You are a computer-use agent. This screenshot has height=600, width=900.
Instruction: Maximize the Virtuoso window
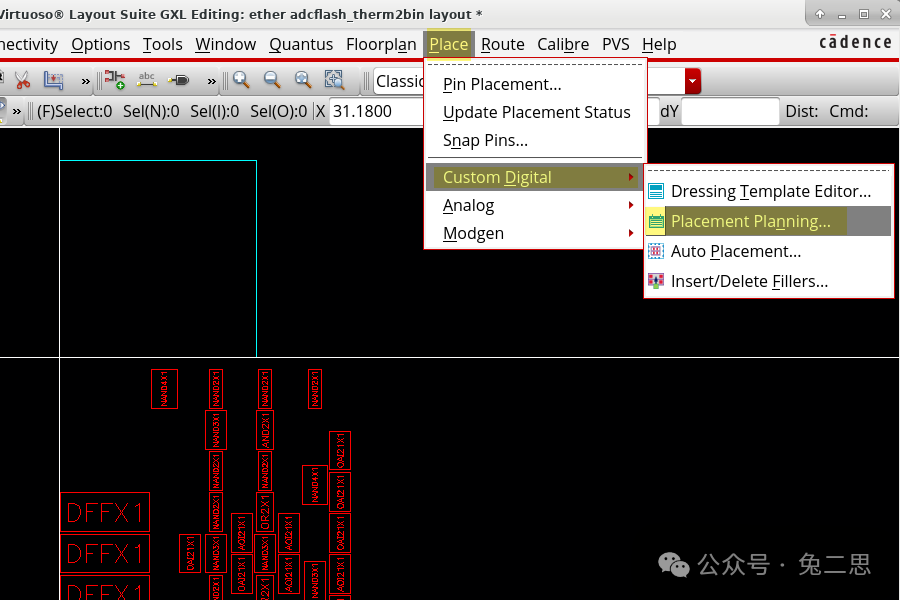point(864,14)
